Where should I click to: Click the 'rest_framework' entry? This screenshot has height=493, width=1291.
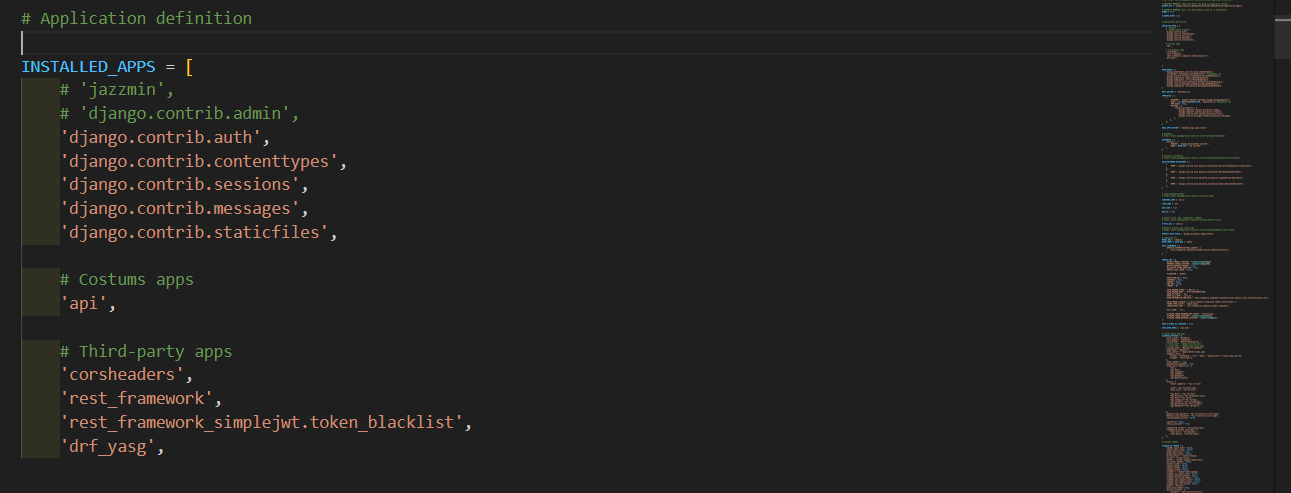click(136, 399)
